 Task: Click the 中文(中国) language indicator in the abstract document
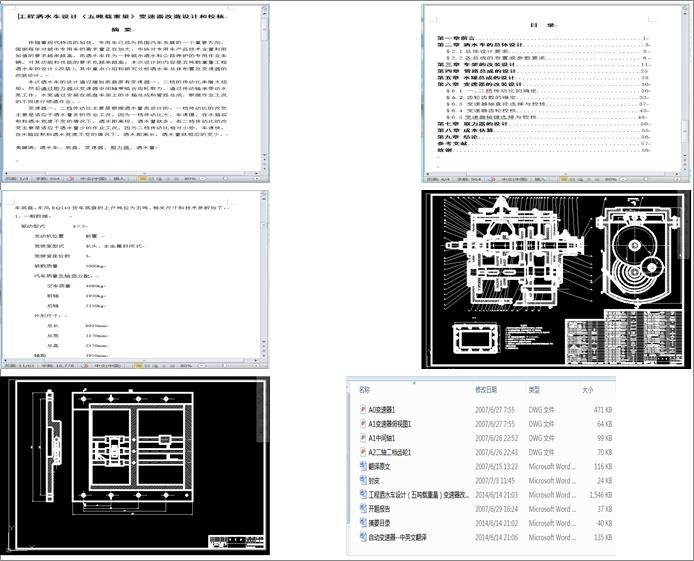click(93, 179)
